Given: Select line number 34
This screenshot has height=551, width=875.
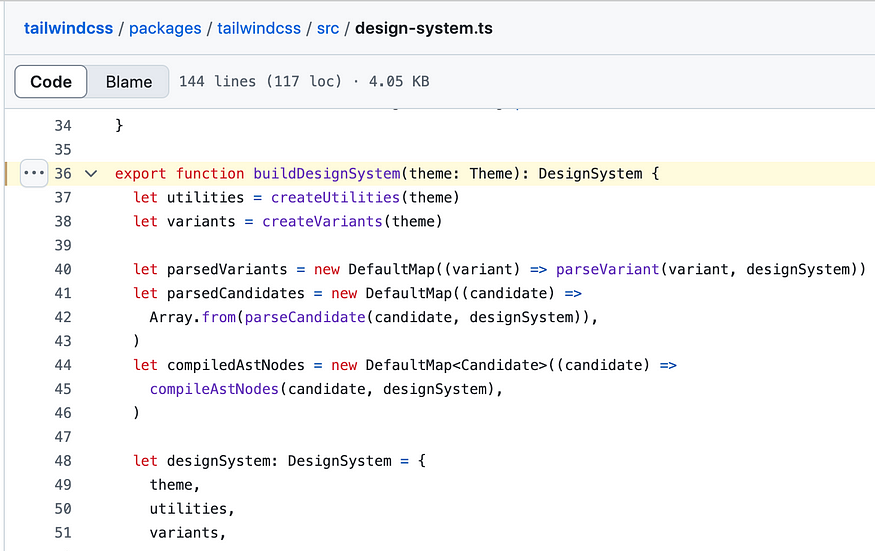Looking at the screenshot, I should point(63,126).
